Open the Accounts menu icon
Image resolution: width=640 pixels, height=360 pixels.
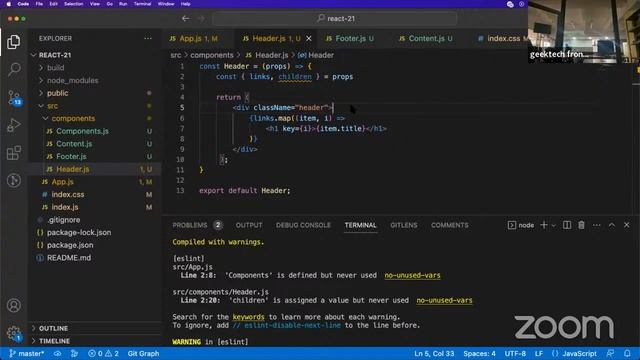tap(13, 305)
